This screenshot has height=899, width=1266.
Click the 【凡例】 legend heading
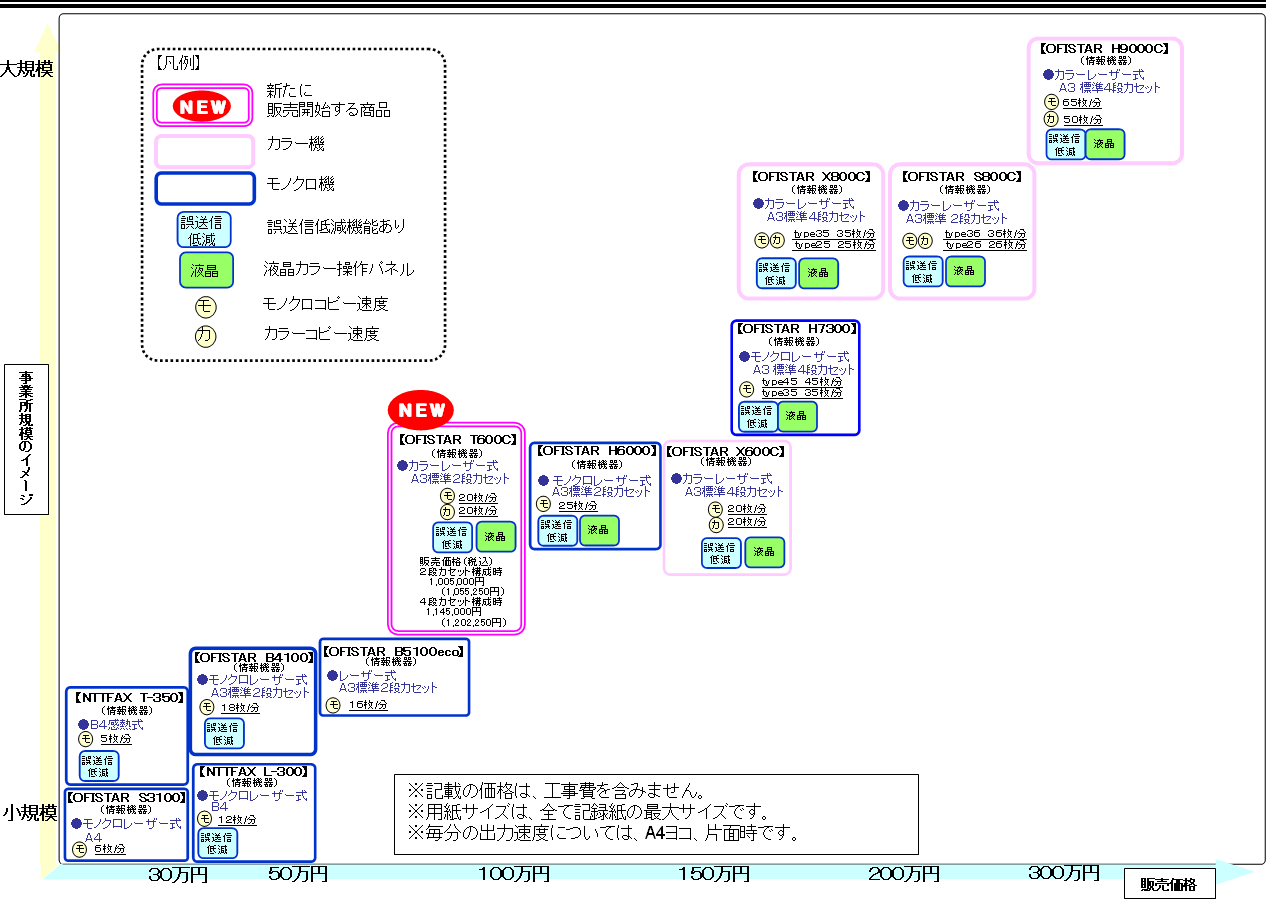pyautogui.click(x=177, y=62)
